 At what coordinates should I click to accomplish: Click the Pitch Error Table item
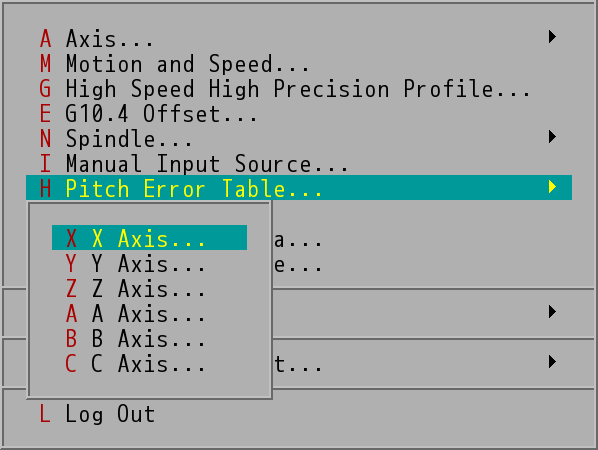point(299,188)
